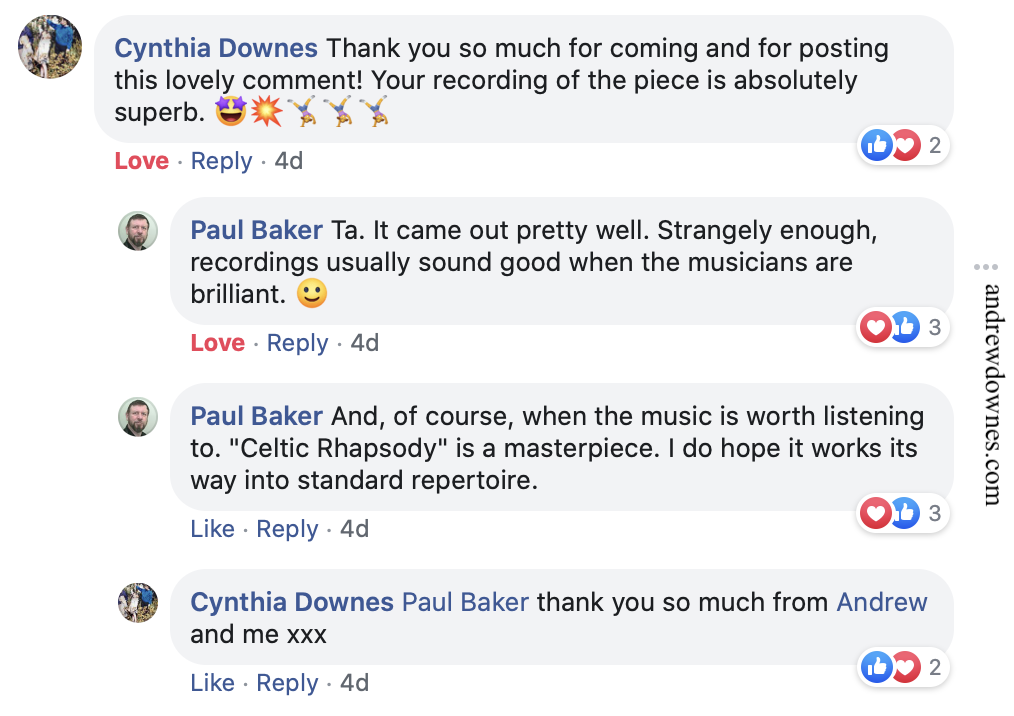Reply to Cynthia's top comment
Viewport: 1014px width, 716px height.
tap(221, 161)
